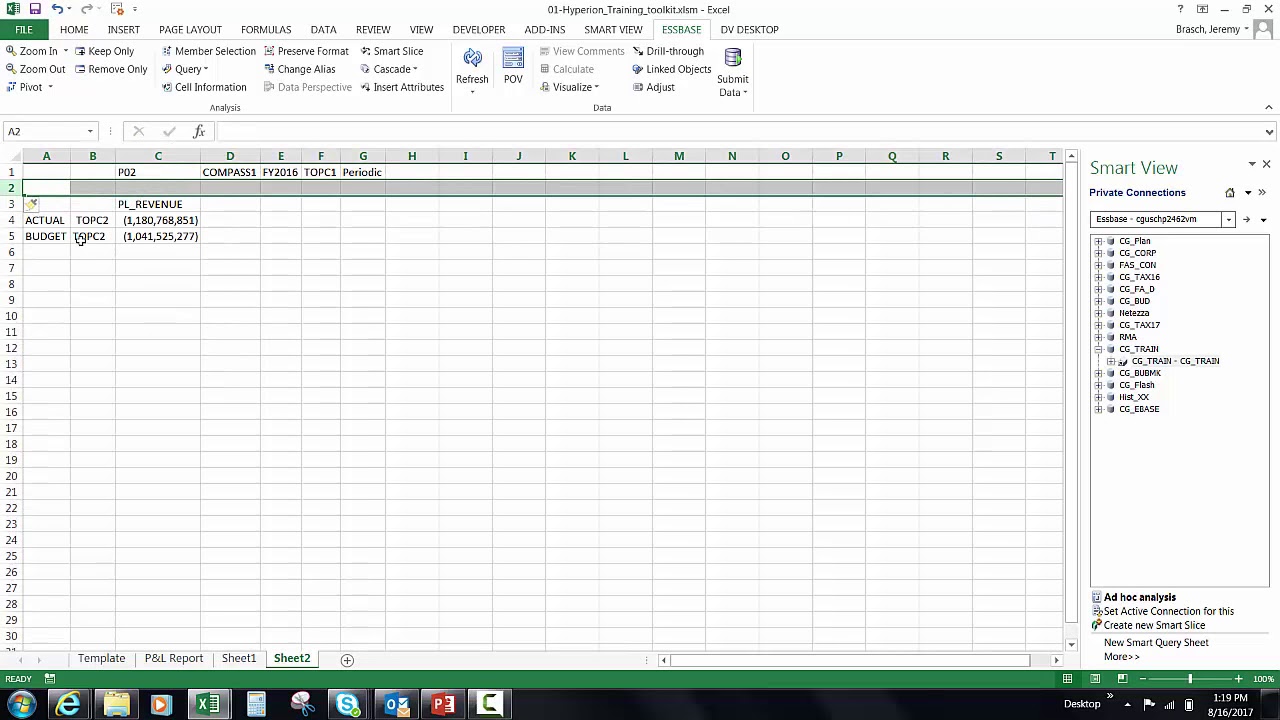This screenshot has width=1280, height=720.
Task: Click Change Alias
Action: [299, 69]
